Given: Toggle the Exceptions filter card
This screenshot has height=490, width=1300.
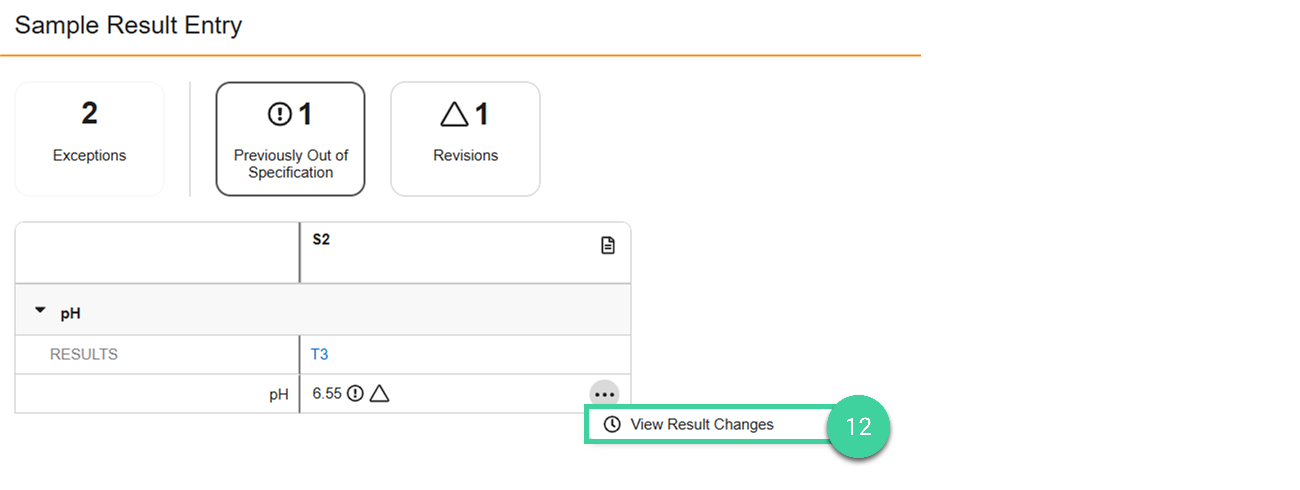Looking at the screenshot, I should [x=89, y=138].
